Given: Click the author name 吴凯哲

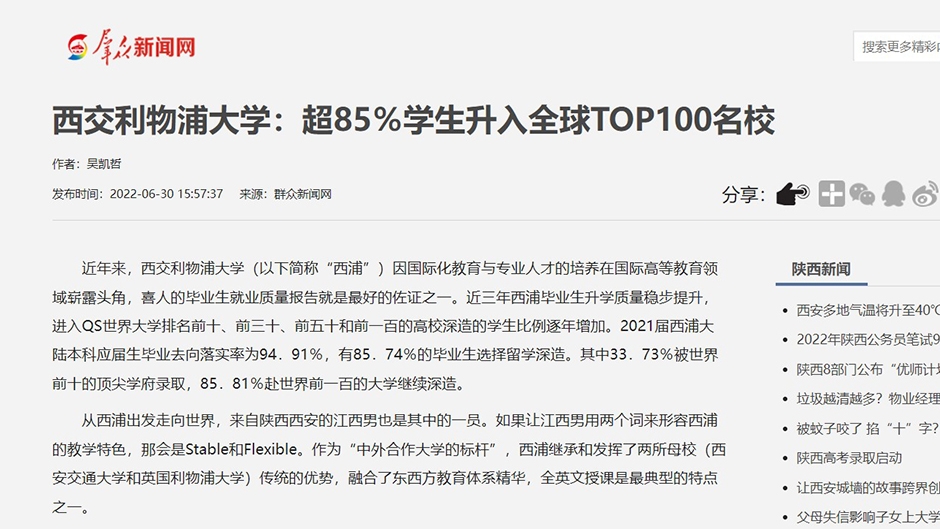Looking at the screenshot, I should 104,164.
